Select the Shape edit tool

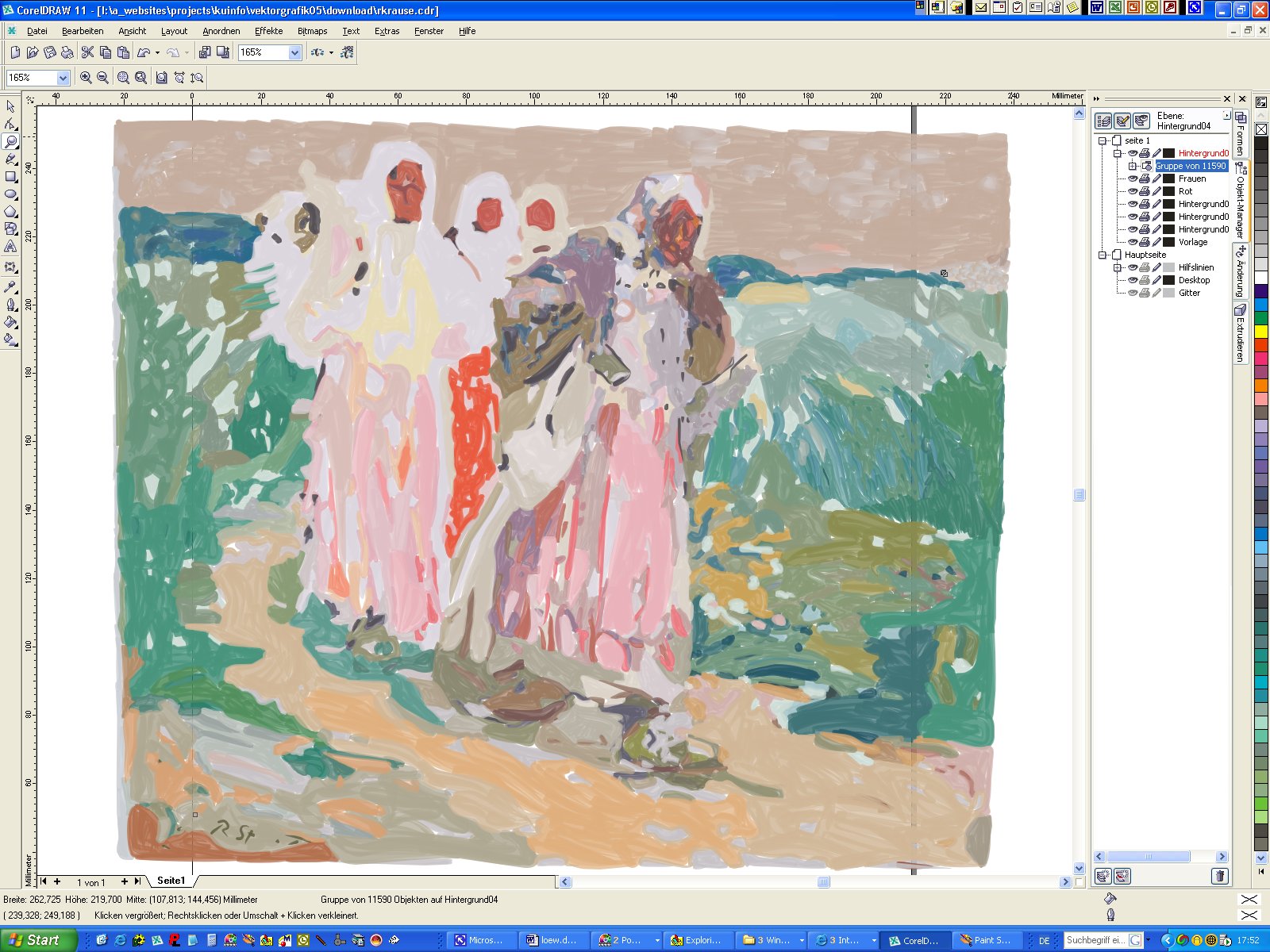tap(10, 124)
